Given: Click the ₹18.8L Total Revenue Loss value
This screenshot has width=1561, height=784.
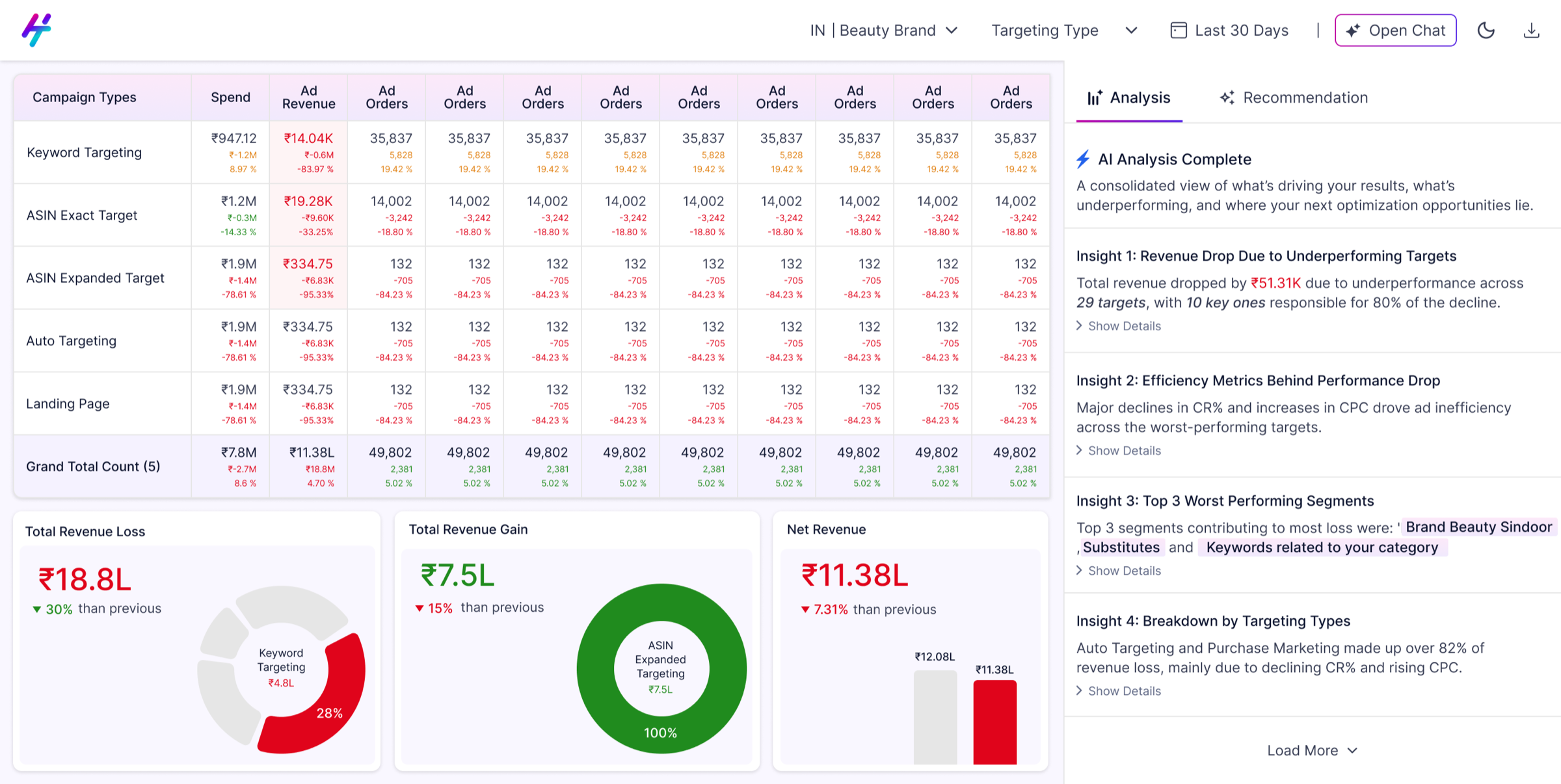Looking at the screenshot, I should 85,579.
